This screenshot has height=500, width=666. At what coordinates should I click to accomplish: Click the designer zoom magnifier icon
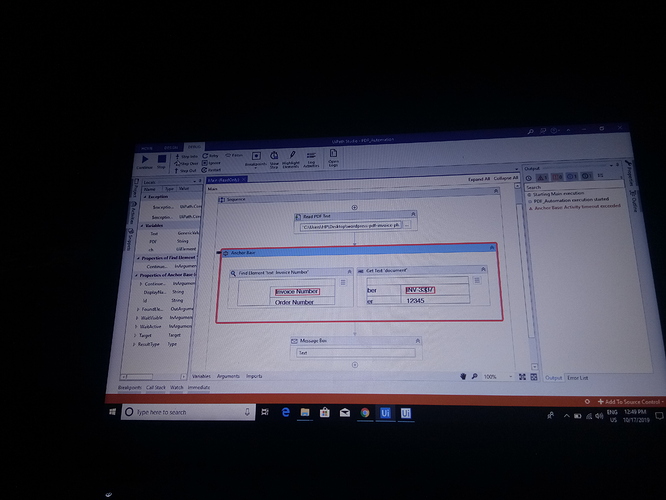(474, 376)
